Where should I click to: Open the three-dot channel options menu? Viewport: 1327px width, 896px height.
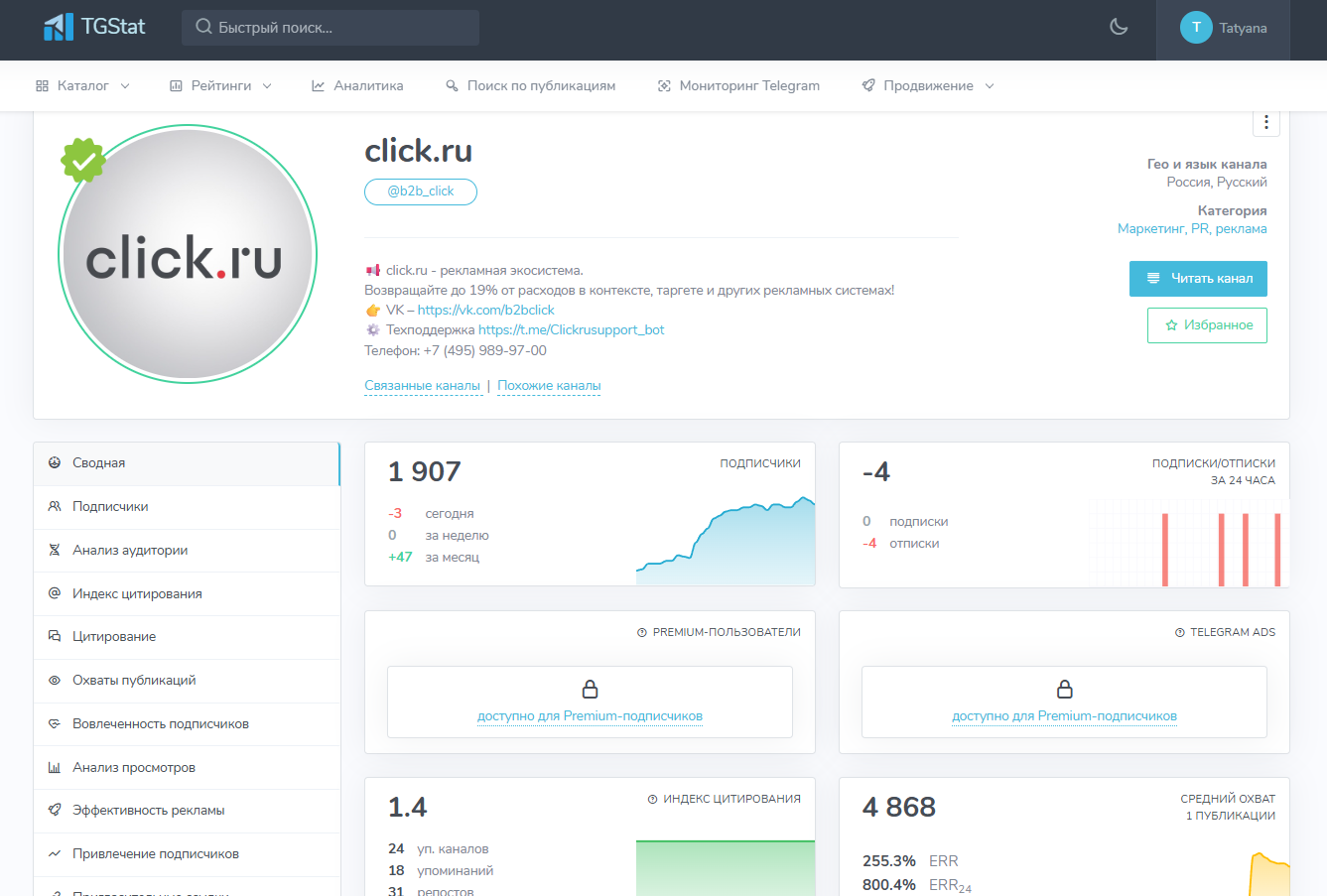pyautogui.click(x=1265, y=122)
